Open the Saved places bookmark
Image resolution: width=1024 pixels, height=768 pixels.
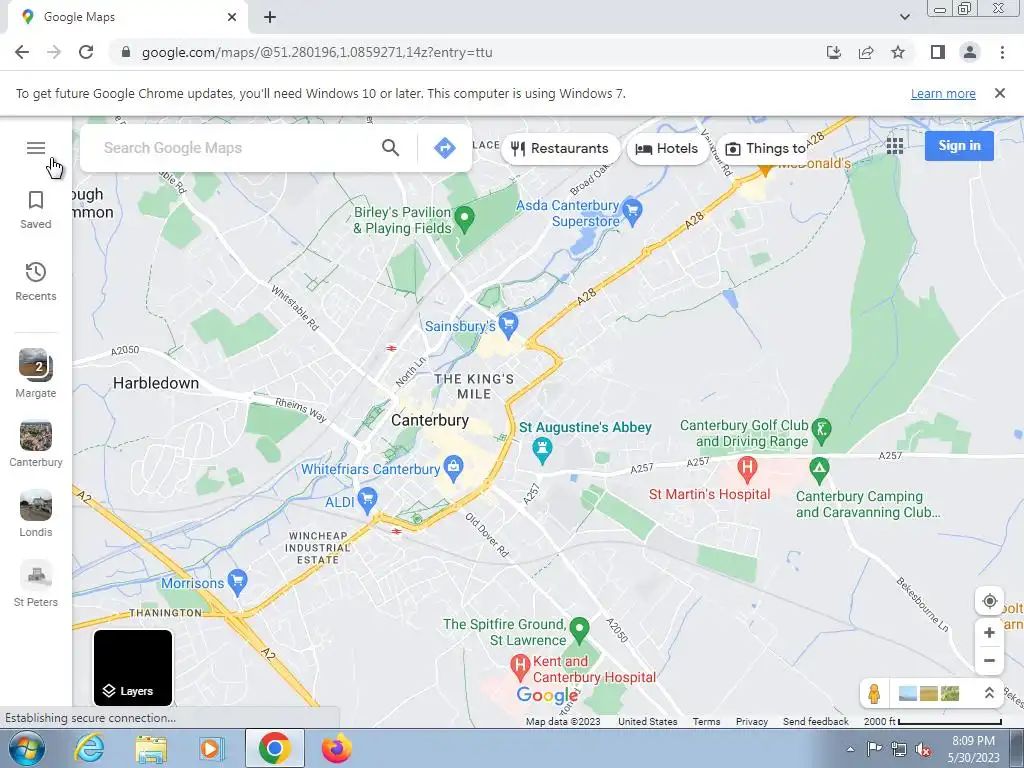(36, 210)
